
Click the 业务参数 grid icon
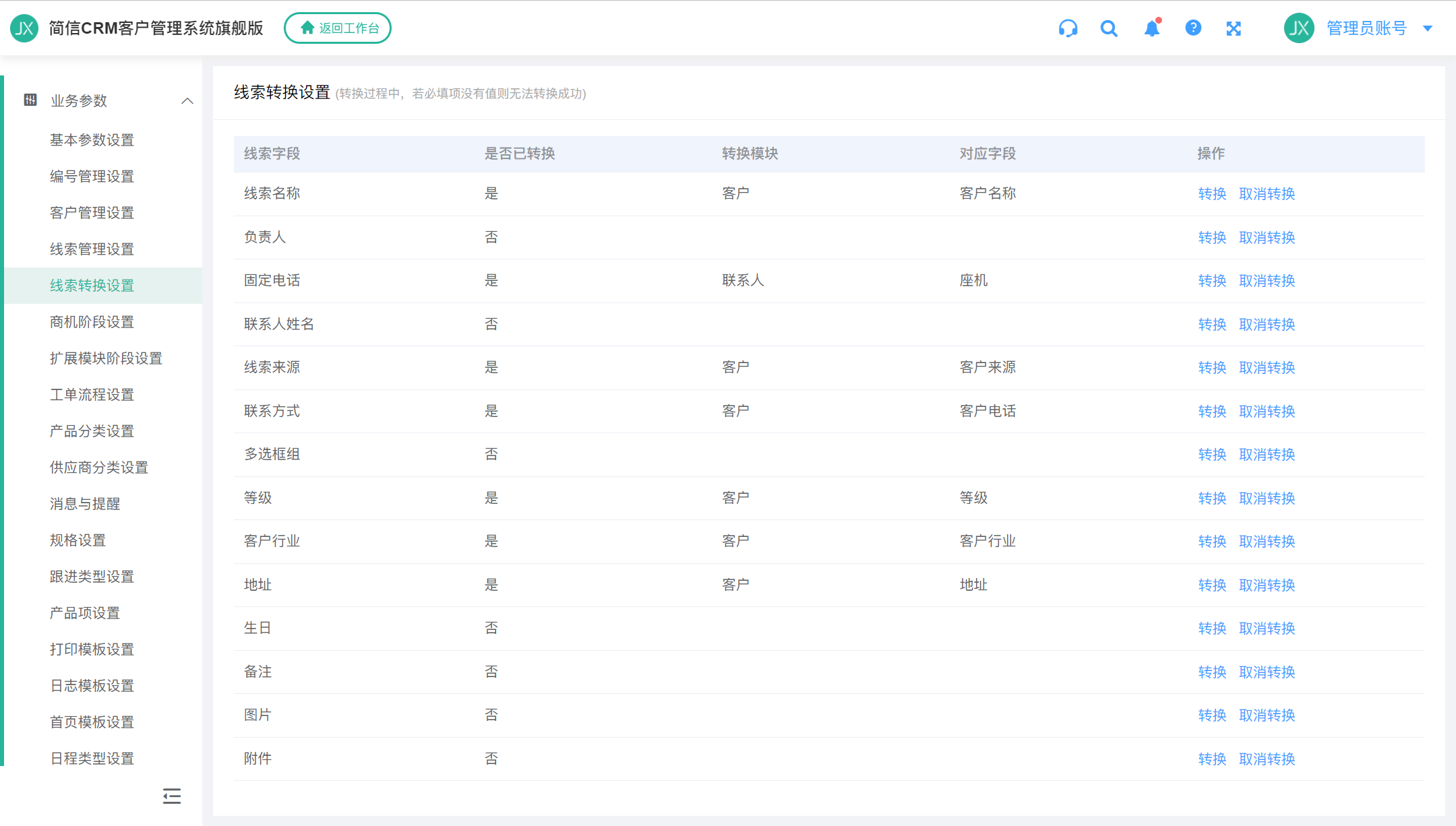[x=30, y=100]
